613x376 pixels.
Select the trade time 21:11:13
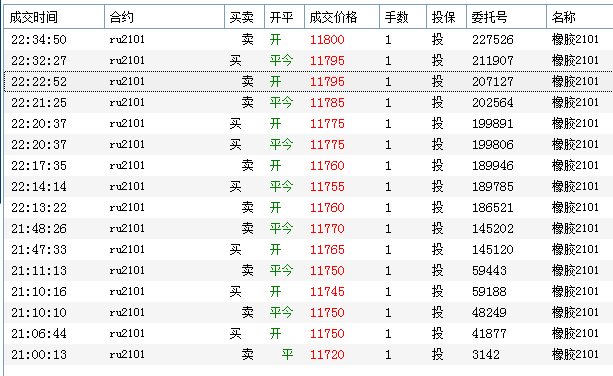coord(39,271)
